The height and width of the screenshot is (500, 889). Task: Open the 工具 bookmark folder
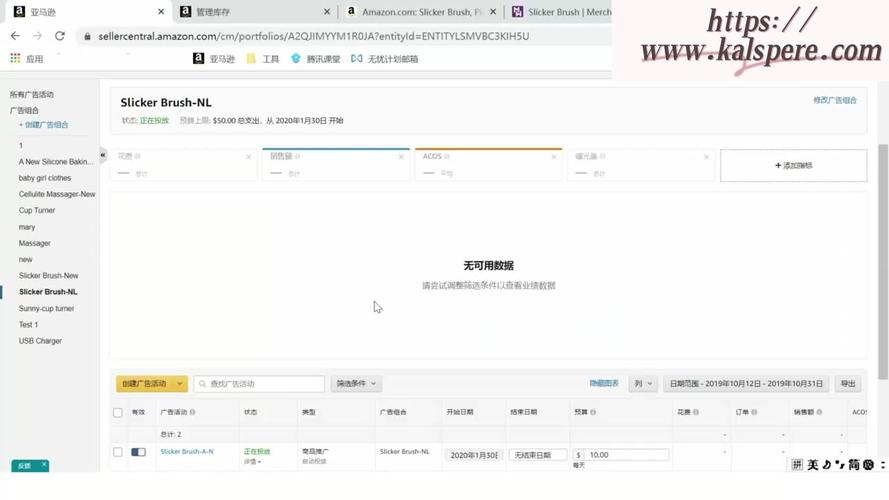pyautogui.click(x=263, y=58)
